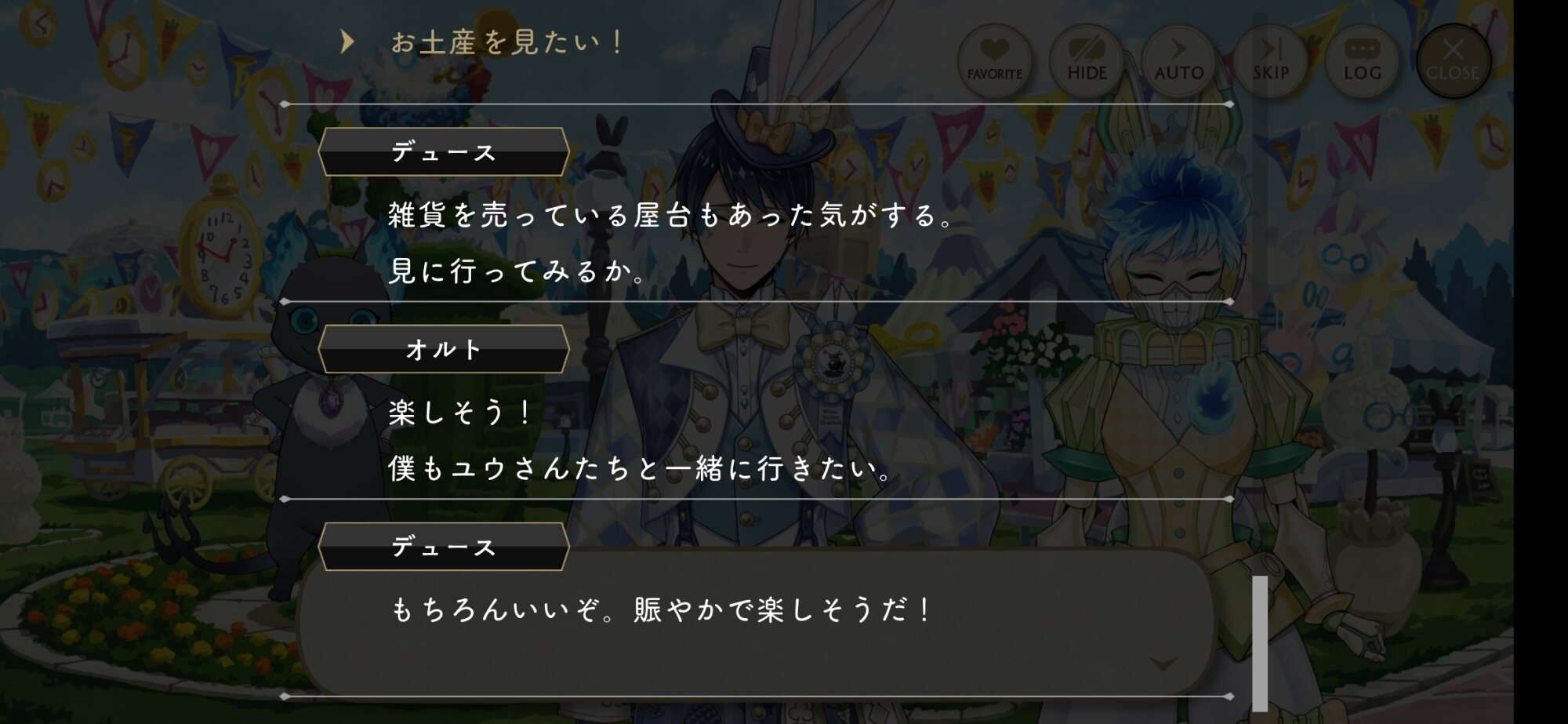Click the white log scrollbar thumb
The width and height of the screenshot is (1568, 724).
click(1260, 643)
